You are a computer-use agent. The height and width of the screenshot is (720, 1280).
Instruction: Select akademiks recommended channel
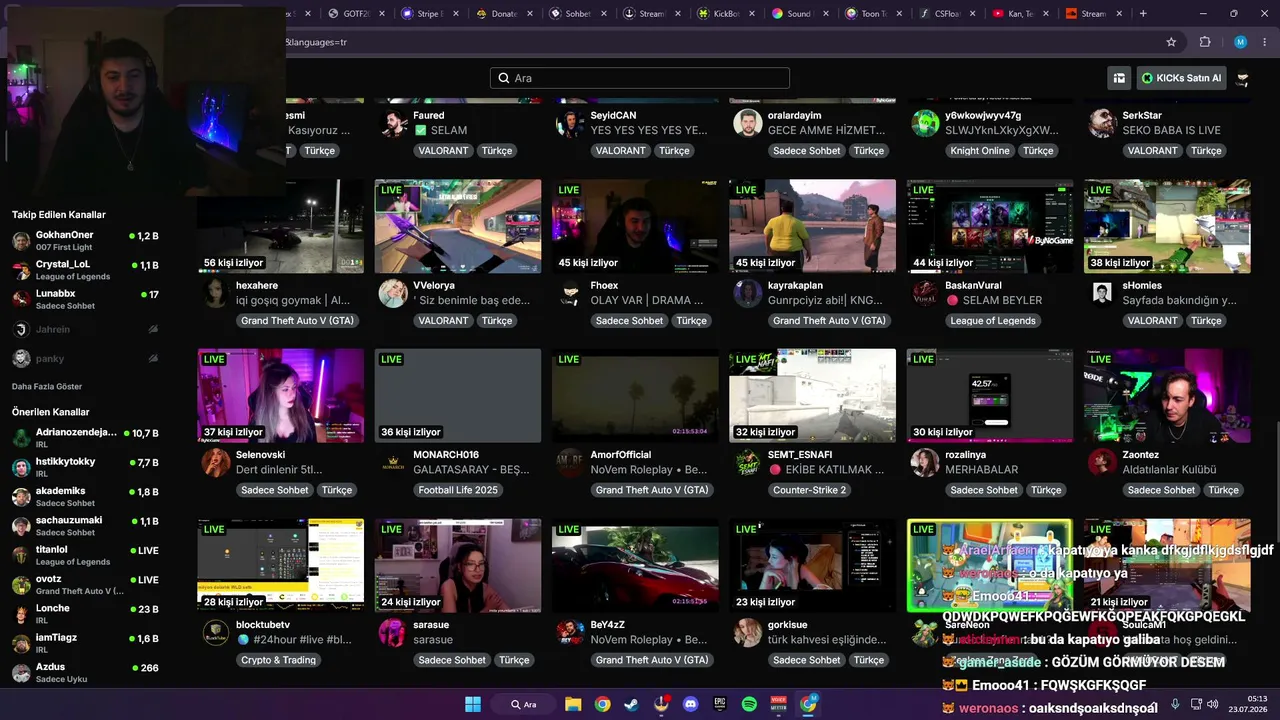coord(85,497)
